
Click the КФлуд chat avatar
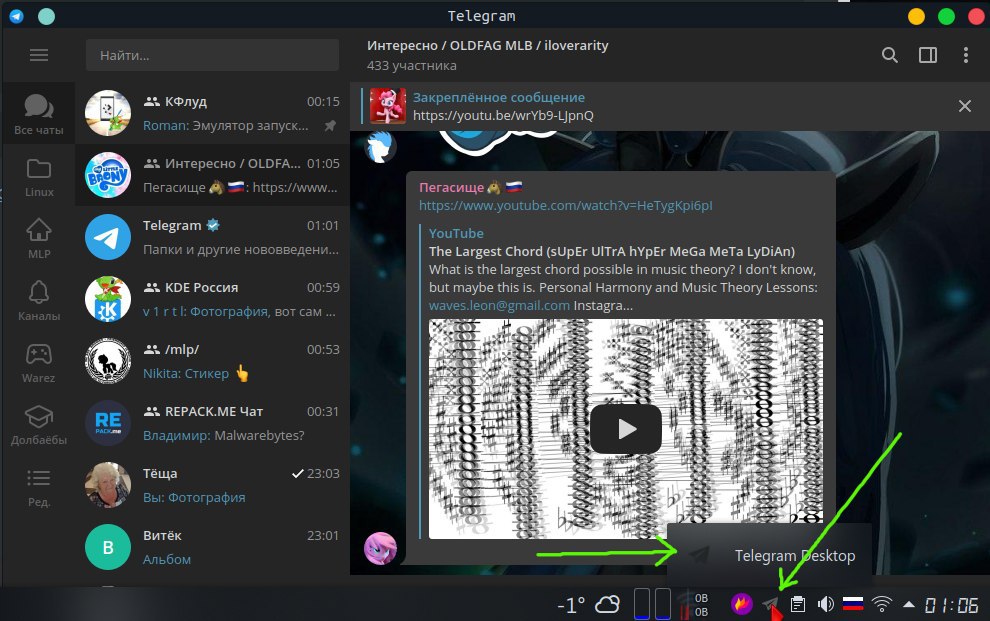pyautogui.click(x=108, y=113)
